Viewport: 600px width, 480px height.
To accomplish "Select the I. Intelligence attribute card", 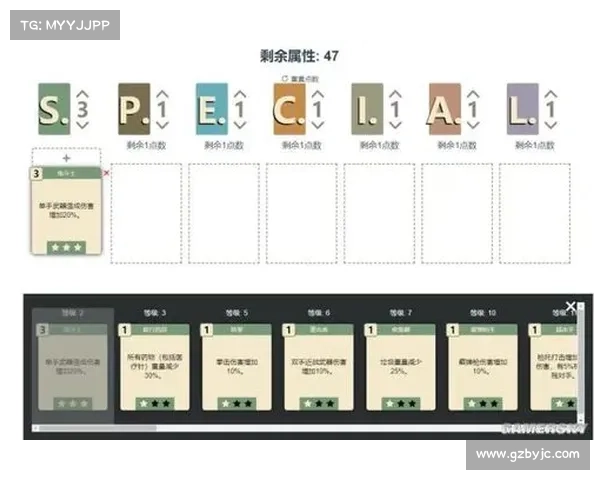I will coord(367,109).
